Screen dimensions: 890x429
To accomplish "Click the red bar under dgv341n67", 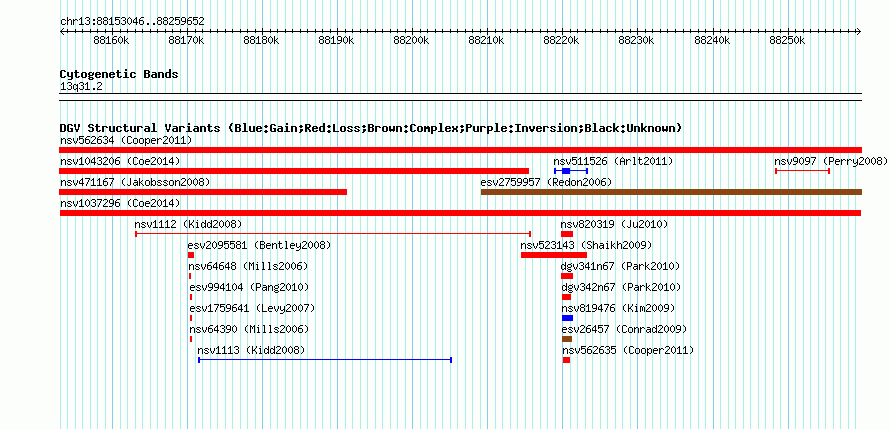I will tap(567, 276).
